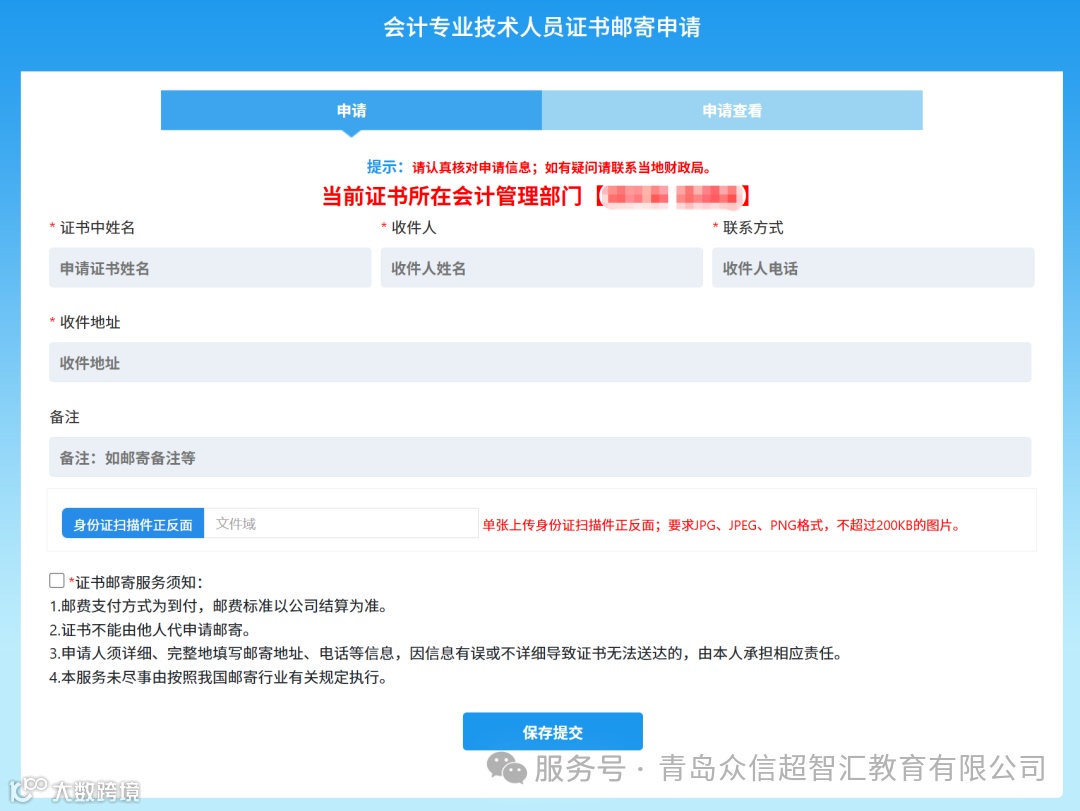
Task: Click the 文件域 file field
Action: point(340,522)
